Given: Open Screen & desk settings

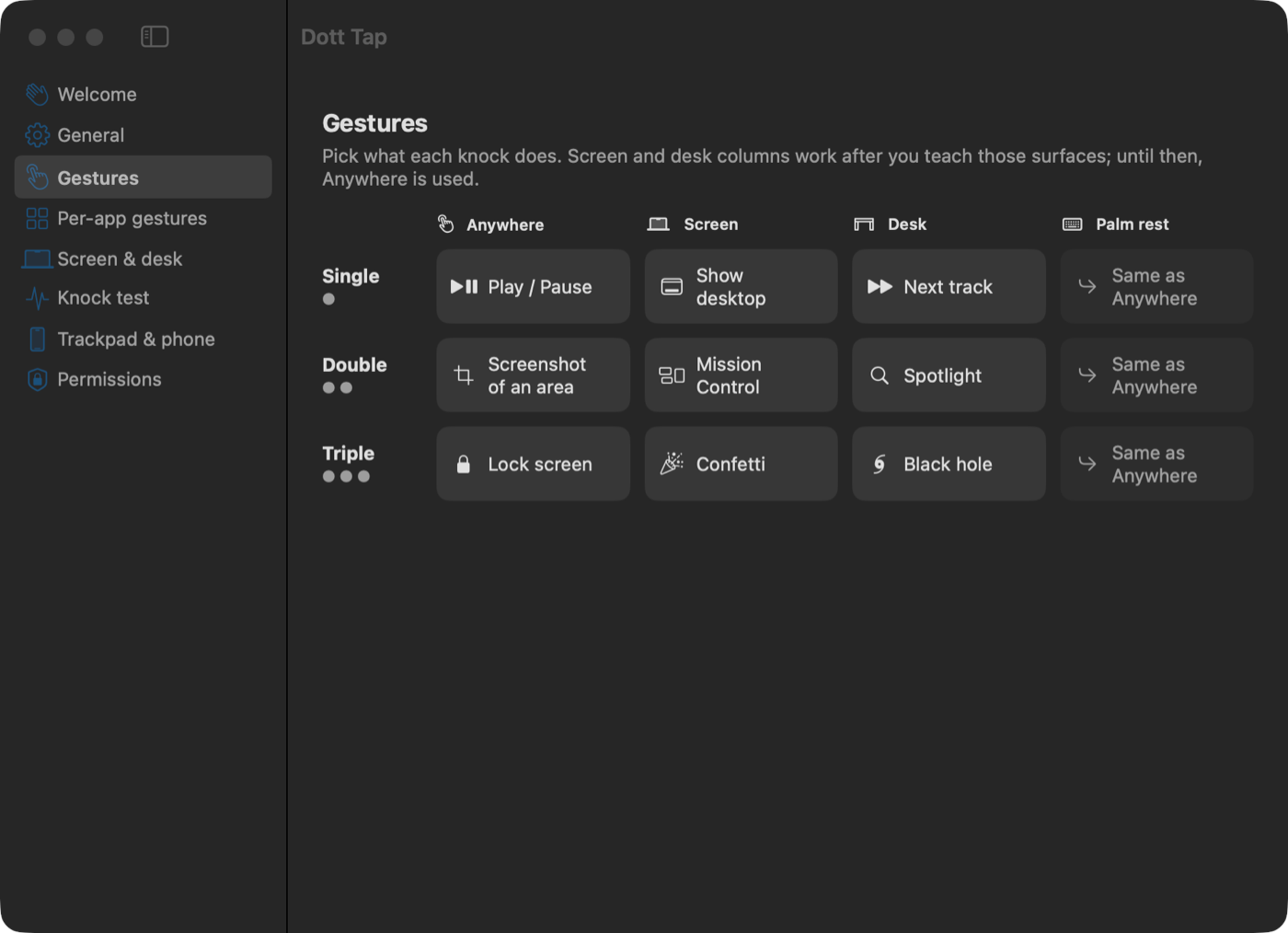Looking at the screenshot, I should [144, 259].
